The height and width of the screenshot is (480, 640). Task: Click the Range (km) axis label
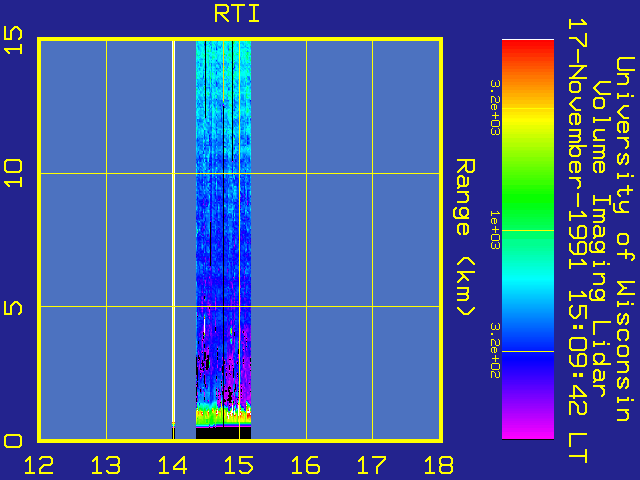465,237
